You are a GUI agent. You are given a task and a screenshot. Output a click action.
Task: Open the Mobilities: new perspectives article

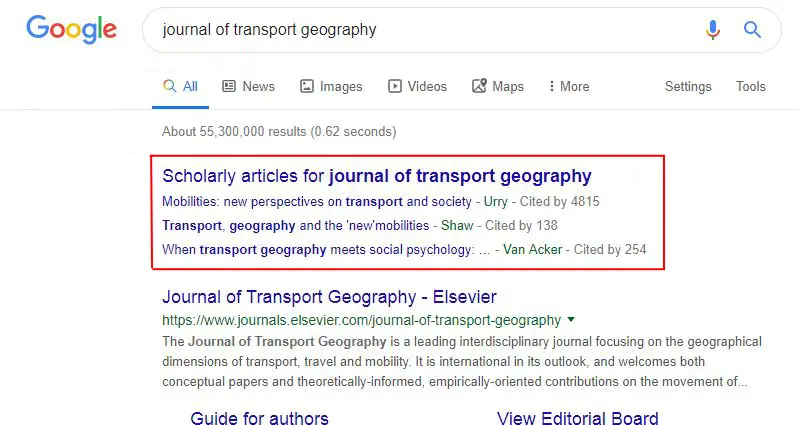(316, 202)
